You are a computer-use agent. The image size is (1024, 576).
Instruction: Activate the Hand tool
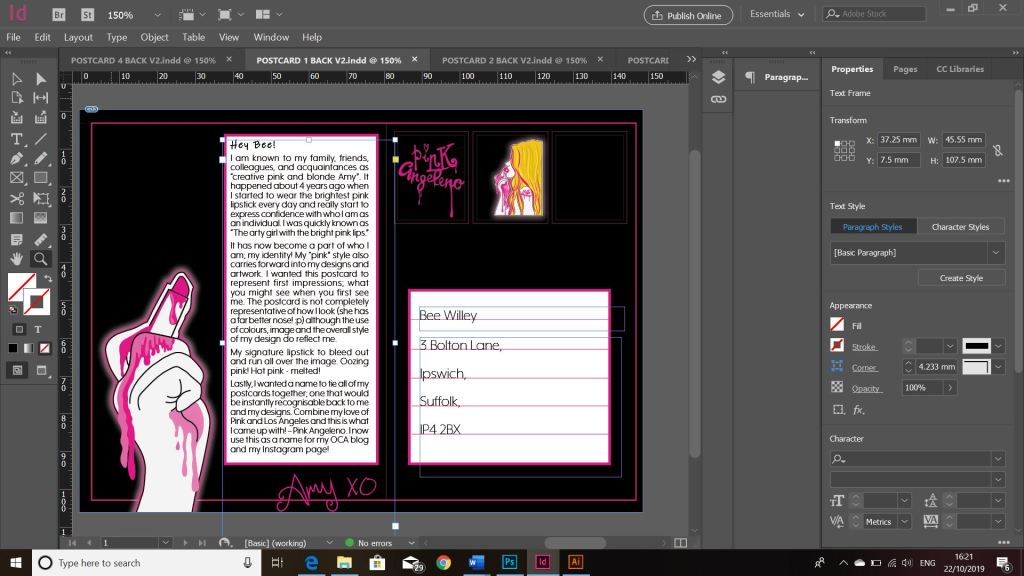17,258
